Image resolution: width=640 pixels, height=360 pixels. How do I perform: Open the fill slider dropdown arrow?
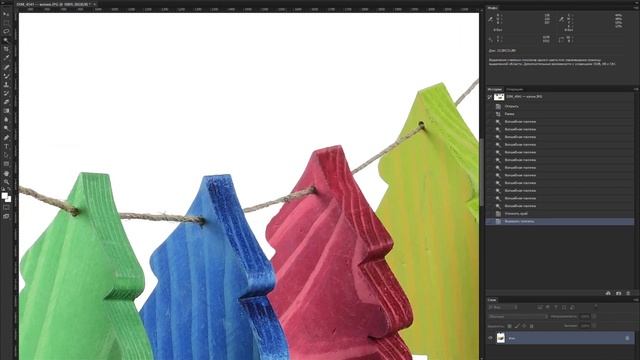pos(594,326)
